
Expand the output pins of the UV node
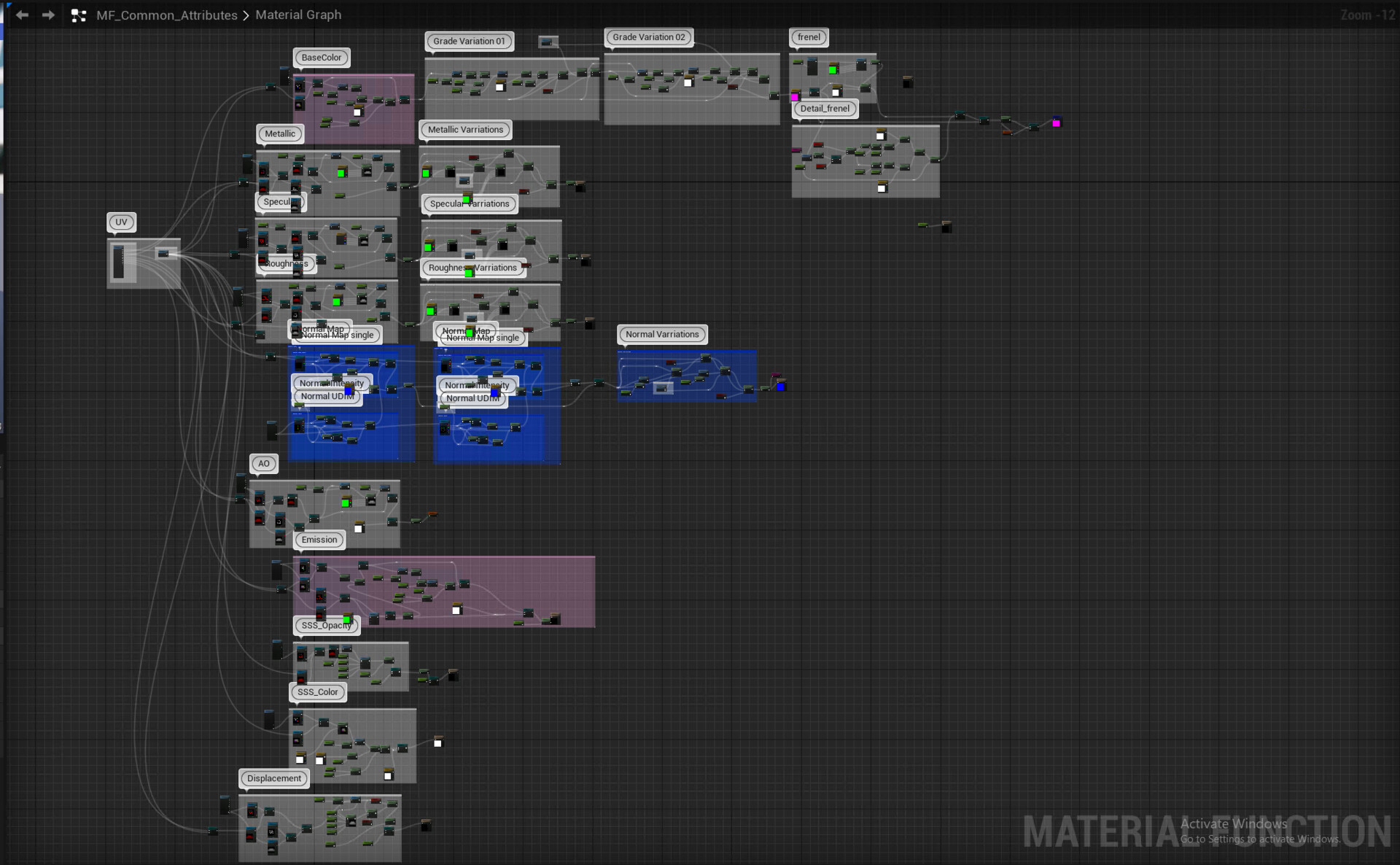pyautogui.click(x=123, y=257)
